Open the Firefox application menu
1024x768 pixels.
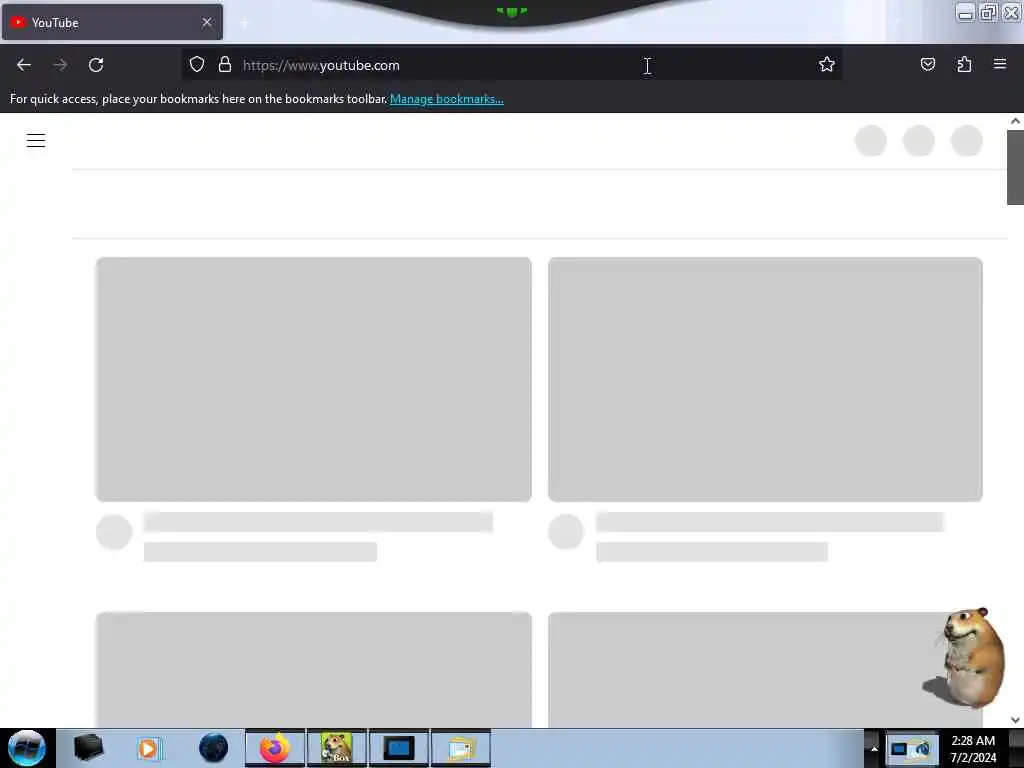[x=1000, y=64]
